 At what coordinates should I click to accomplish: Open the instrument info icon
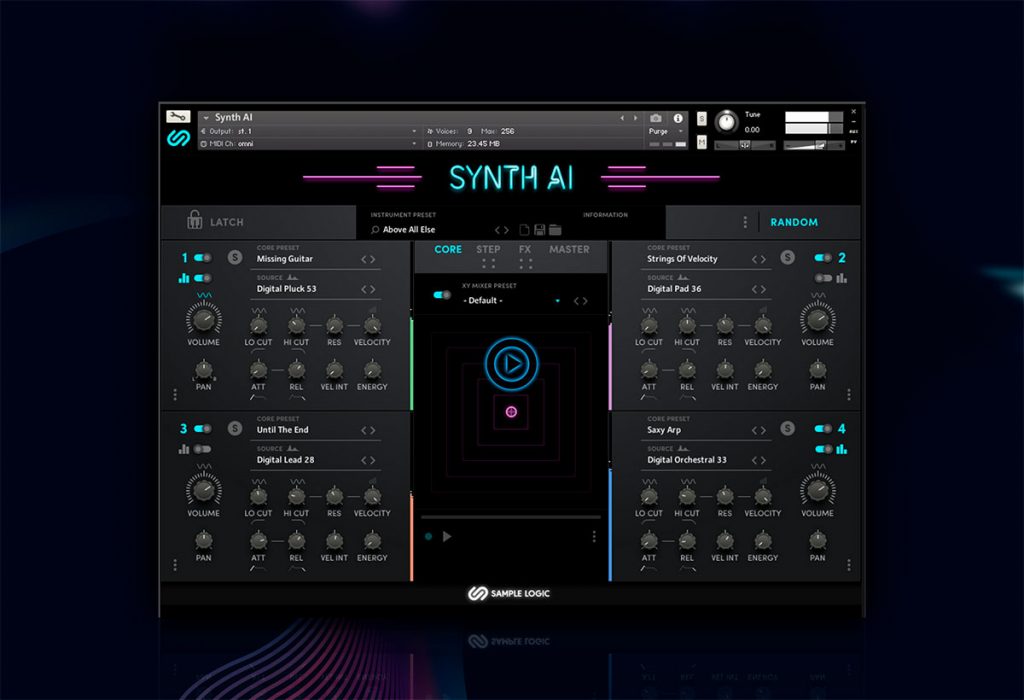[x=678, y=118]
